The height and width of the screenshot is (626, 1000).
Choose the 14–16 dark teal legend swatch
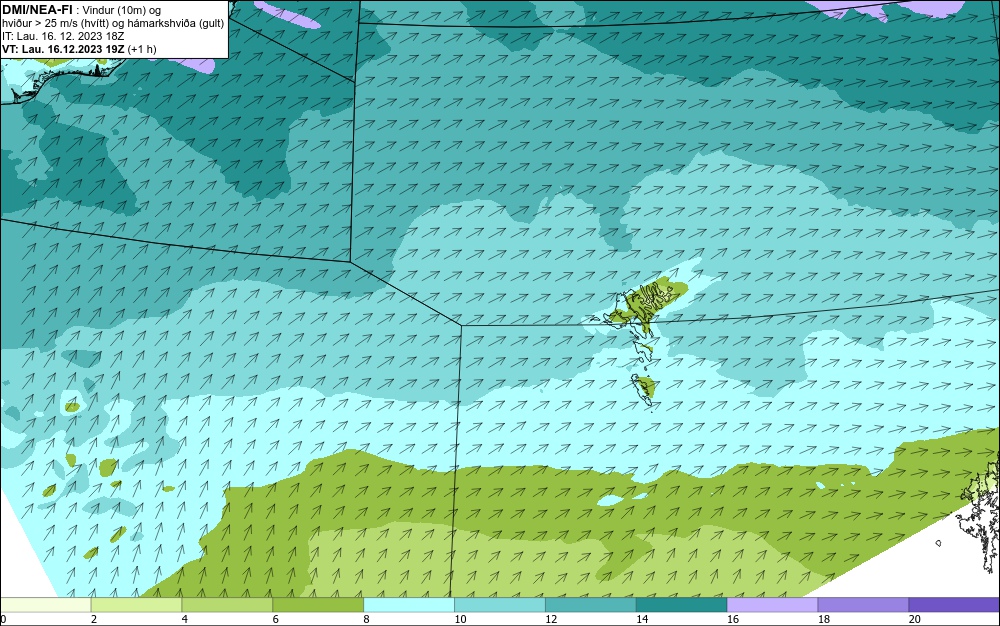(681, 605)
